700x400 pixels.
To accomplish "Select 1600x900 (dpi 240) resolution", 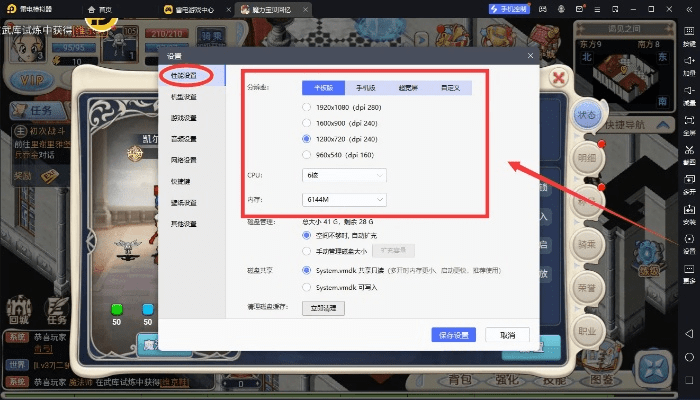I will (306, 123).
